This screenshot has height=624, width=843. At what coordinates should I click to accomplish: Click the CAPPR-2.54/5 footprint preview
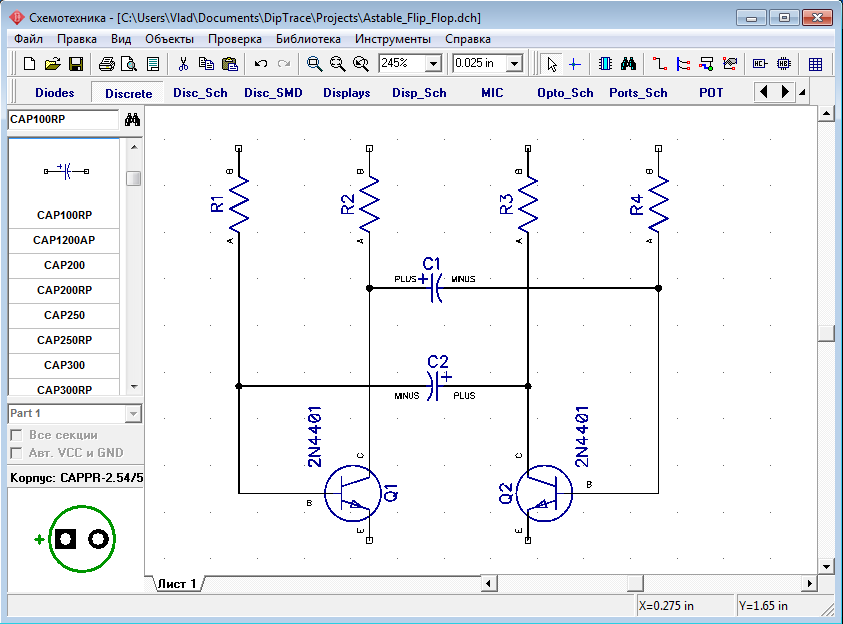click(76, 539)
